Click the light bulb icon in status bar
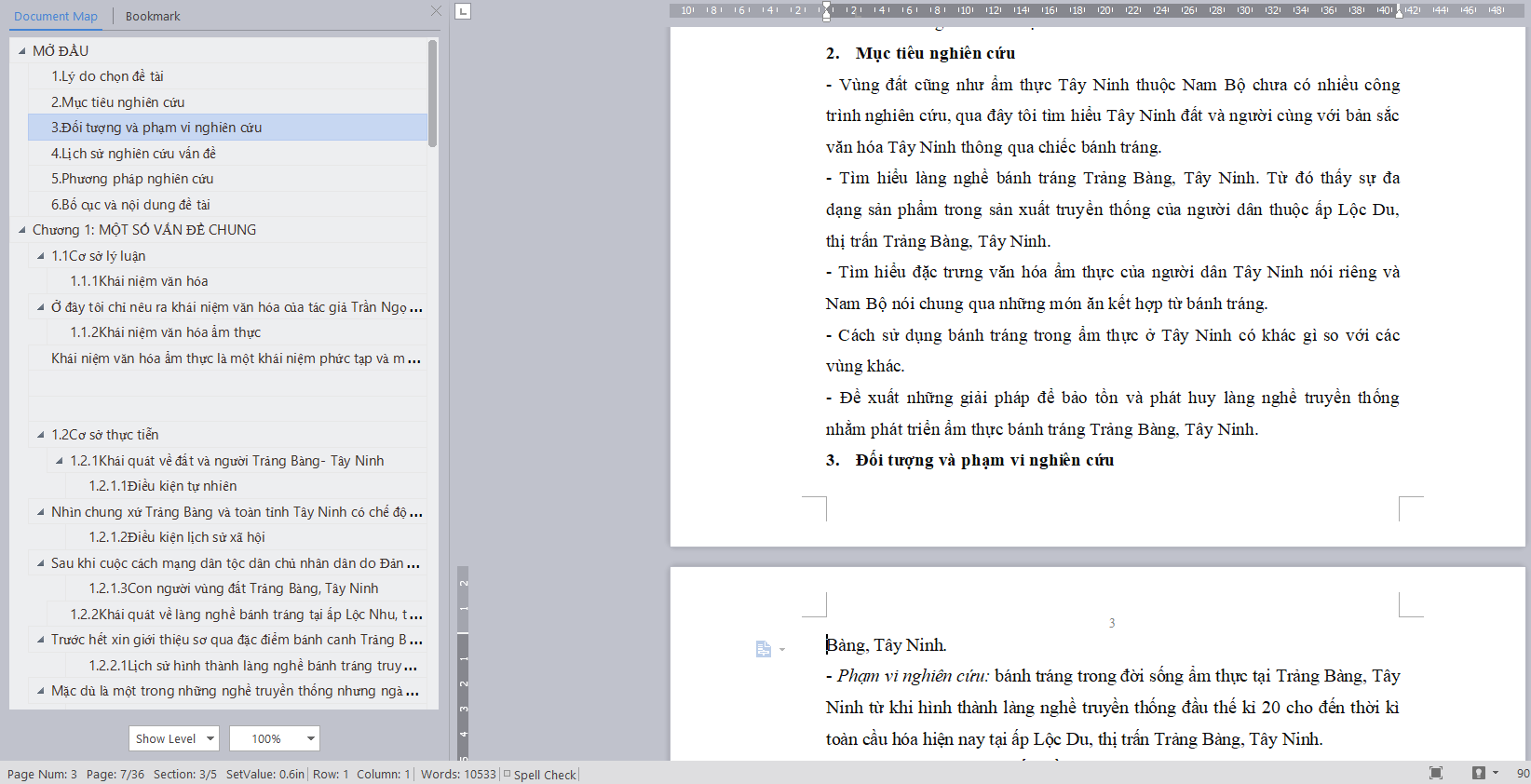This screenshot has height=784, width=1531. [1479, 773]
